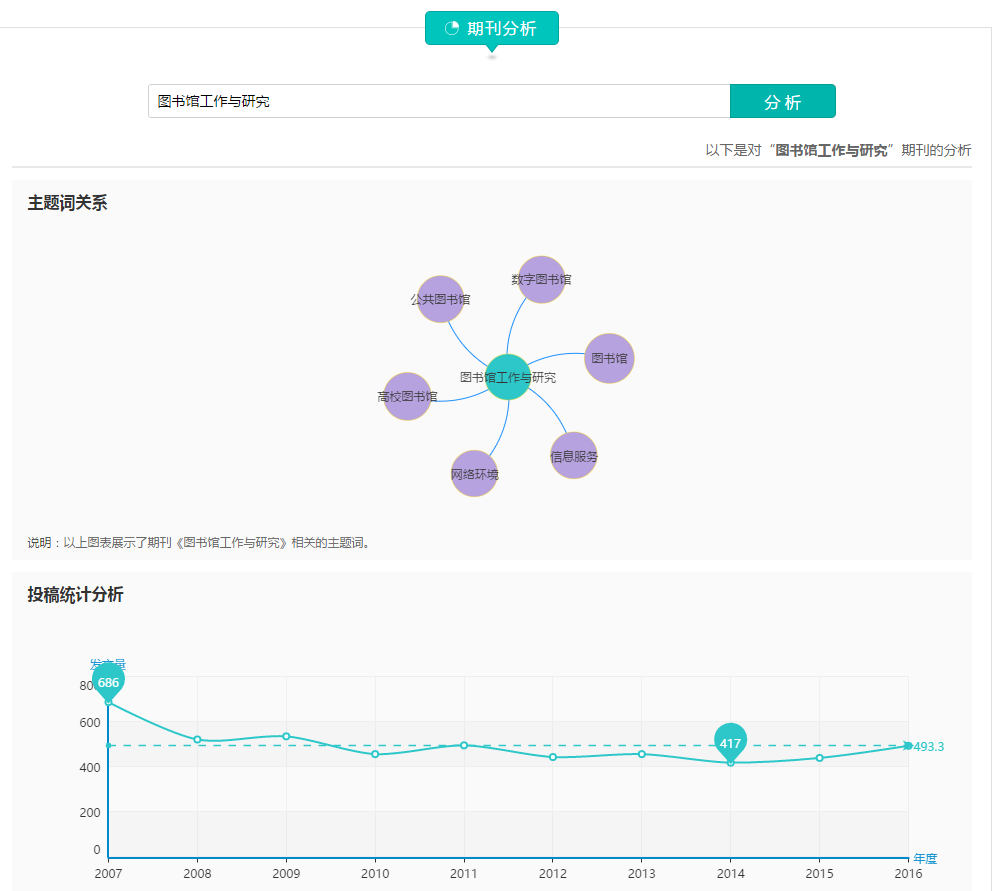1003x891 pixels.
Task: Click the 2013 data point on line chart
Action: [642, 754]
